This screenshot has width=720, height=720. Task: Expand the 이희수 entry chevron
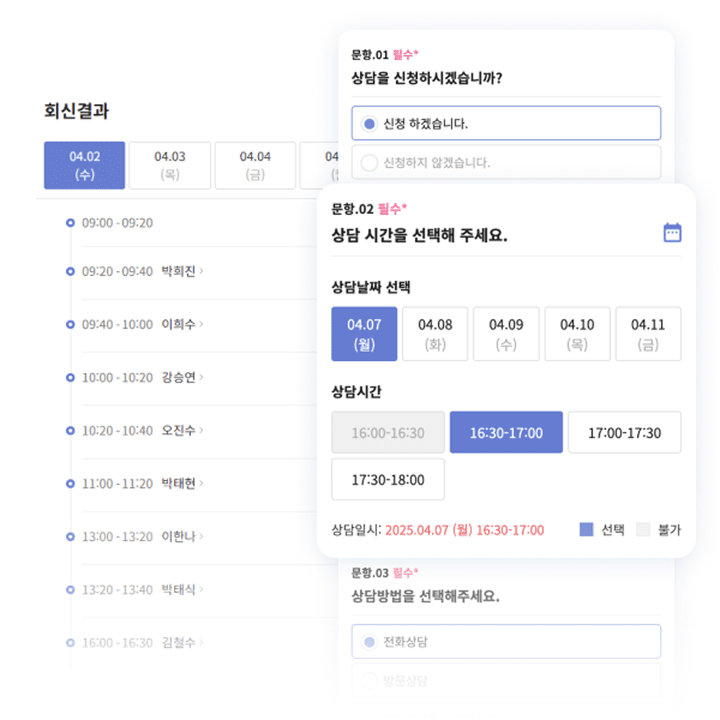point(201,324)
